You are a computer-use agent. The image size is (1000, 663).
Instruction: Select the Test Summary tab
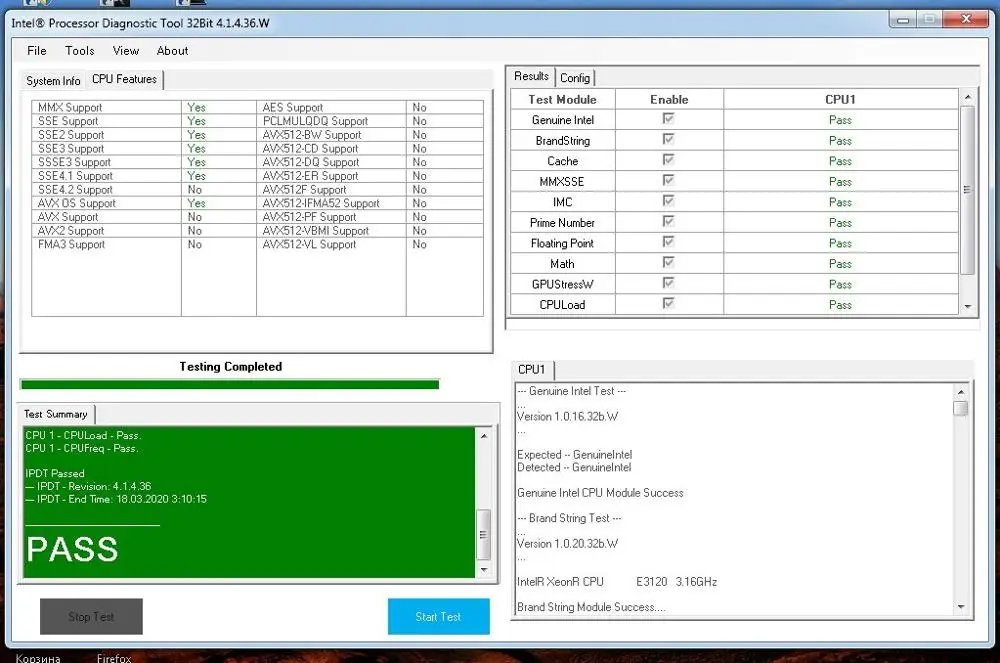[56, 414]
